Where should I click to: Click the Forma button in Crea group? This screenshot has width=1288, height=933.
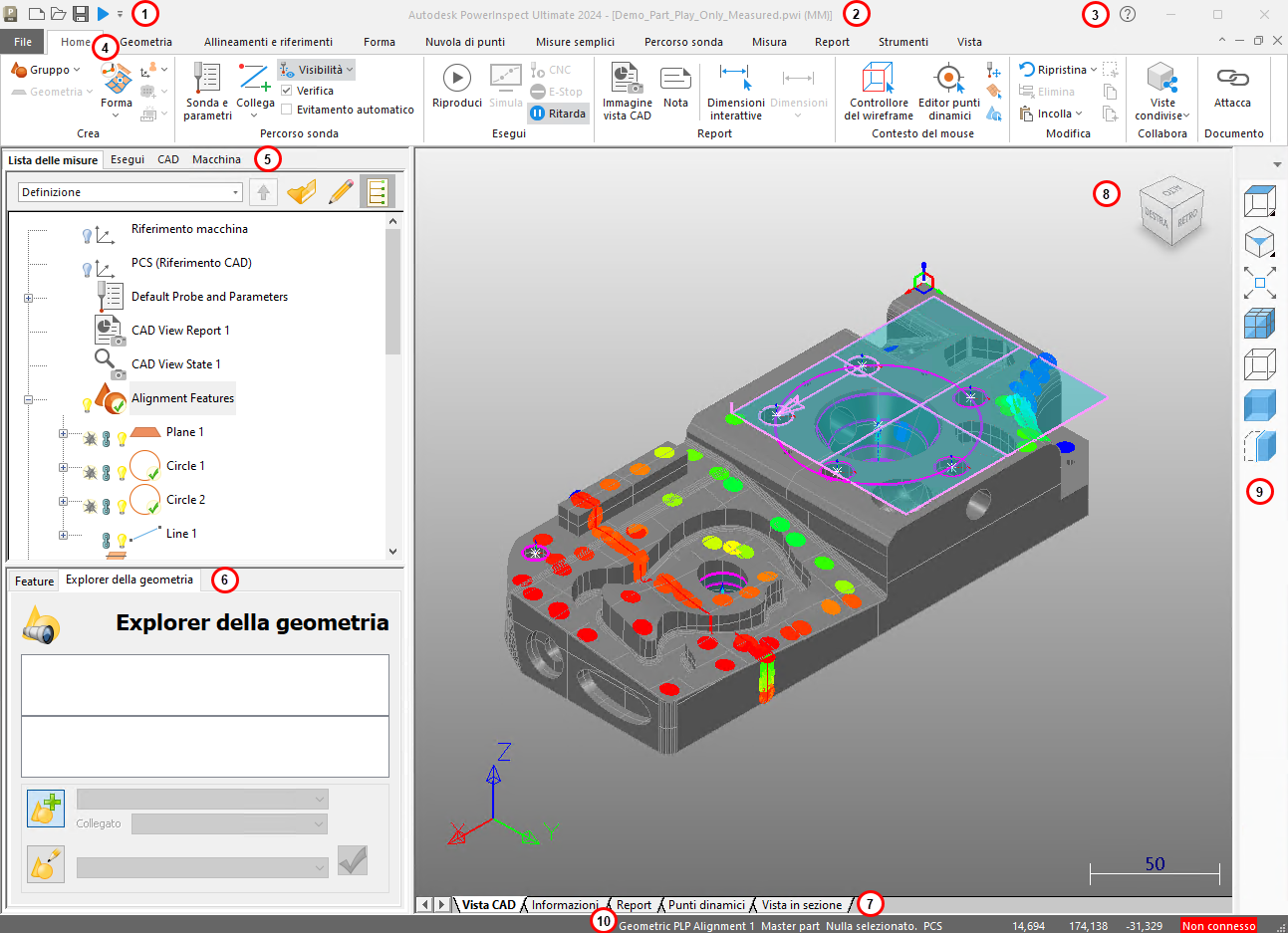tap(117, 92)
